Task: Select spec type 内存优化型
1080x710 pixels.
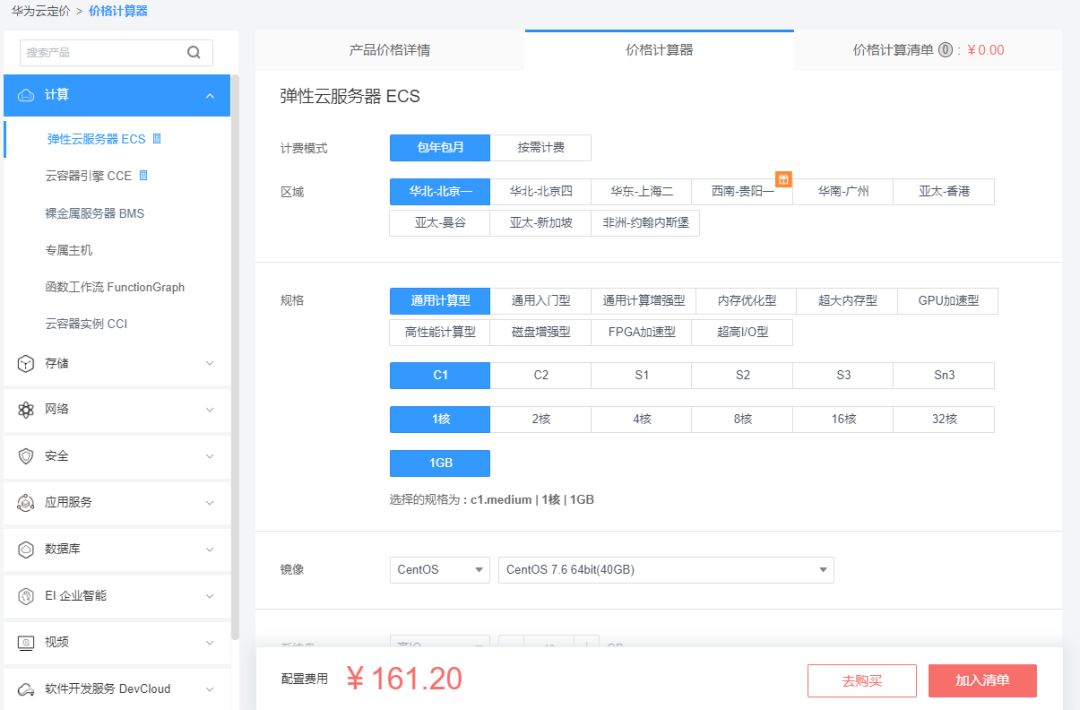Action: [747, 301]
